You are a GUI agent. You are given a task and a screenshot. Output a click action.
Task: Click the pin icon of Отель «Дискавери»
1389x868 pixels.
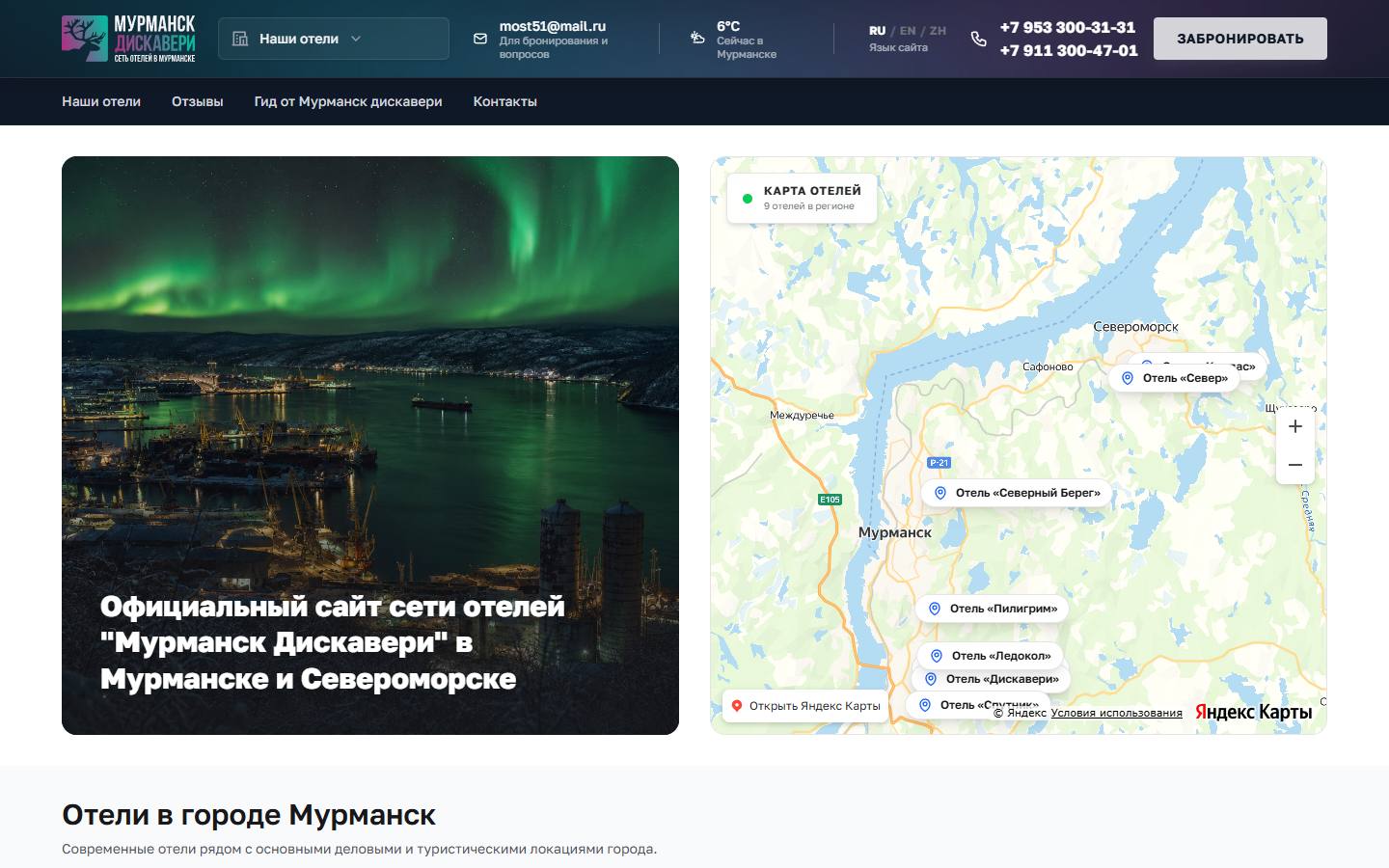[x=931, y=679]
